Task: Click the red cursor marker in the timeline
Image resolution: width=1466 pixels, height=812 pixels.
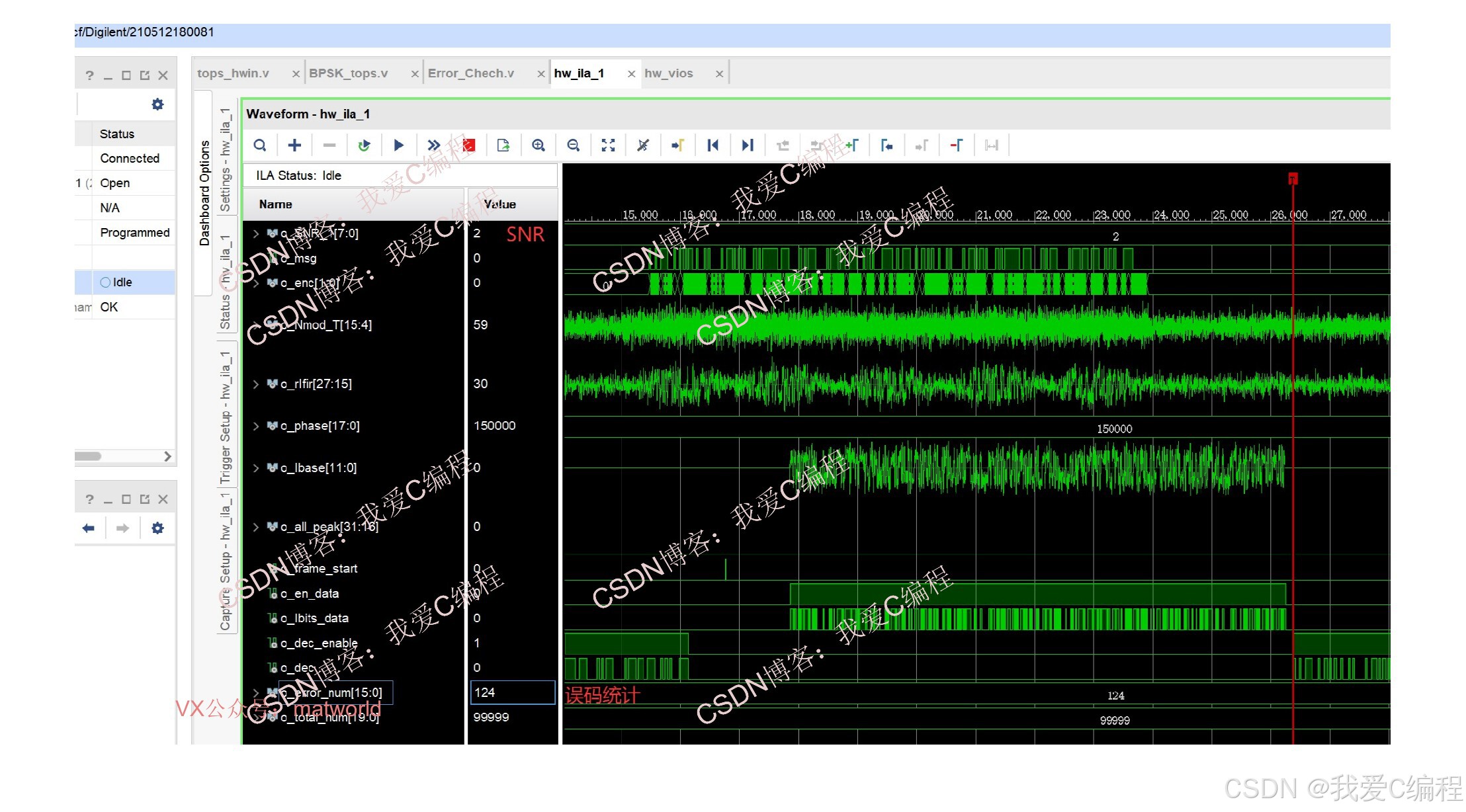Action: click(x=1293, y=179)
